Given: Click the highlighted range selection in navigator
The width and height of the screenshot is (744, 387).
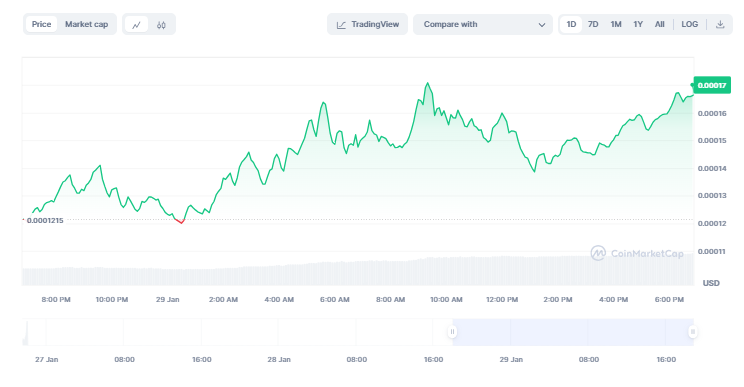Looking at the screenshot, I should tap(573, 332).
